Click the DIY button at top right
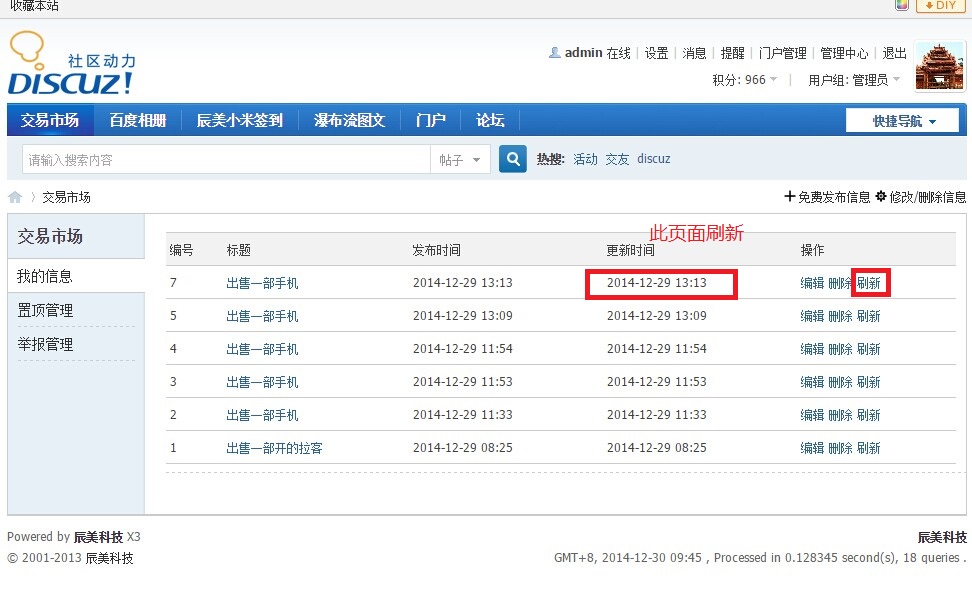This screenshot has width=972, height=616. (x=941, y=6)
